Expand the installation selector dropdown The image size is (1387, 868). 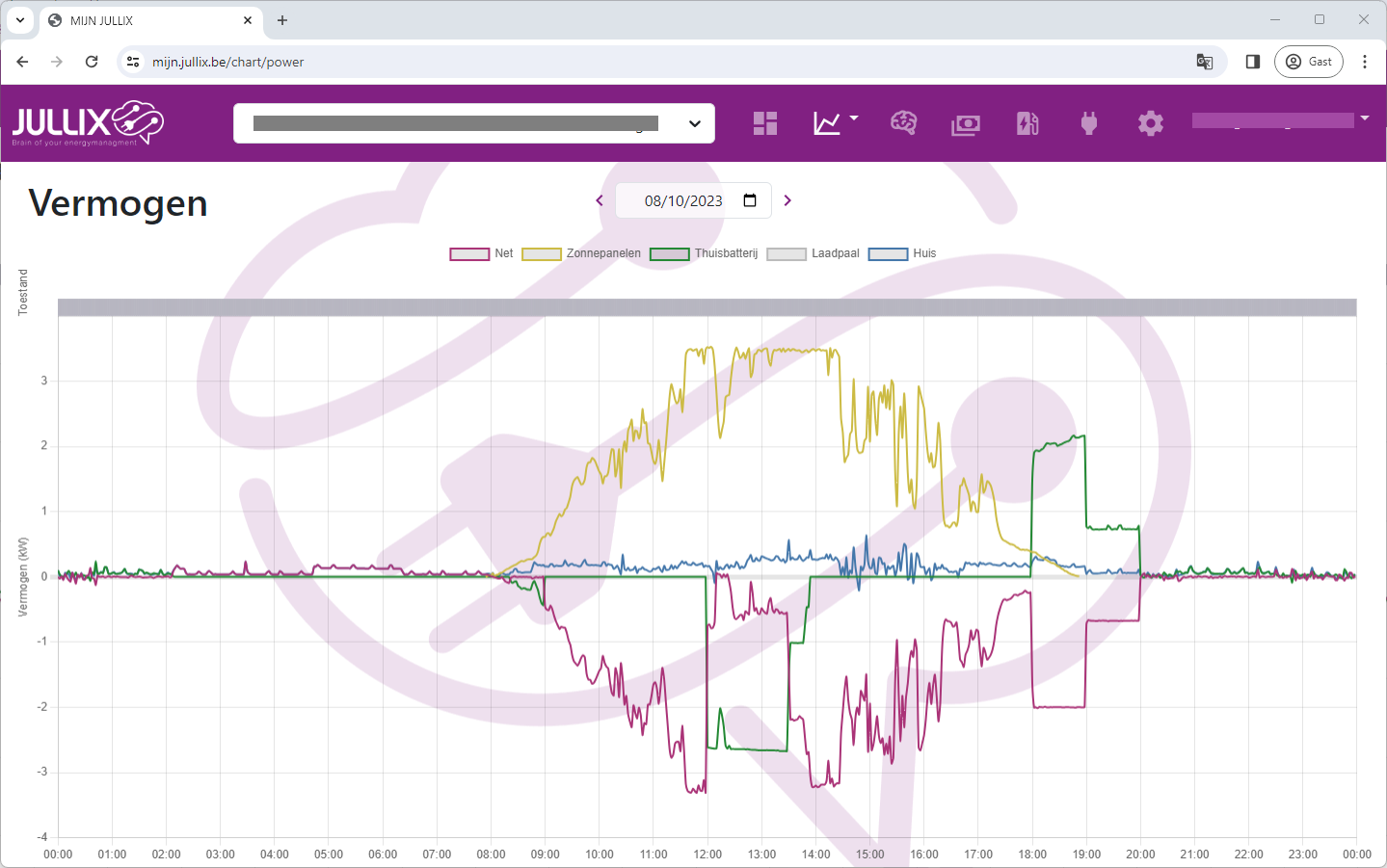coord(694,123)
